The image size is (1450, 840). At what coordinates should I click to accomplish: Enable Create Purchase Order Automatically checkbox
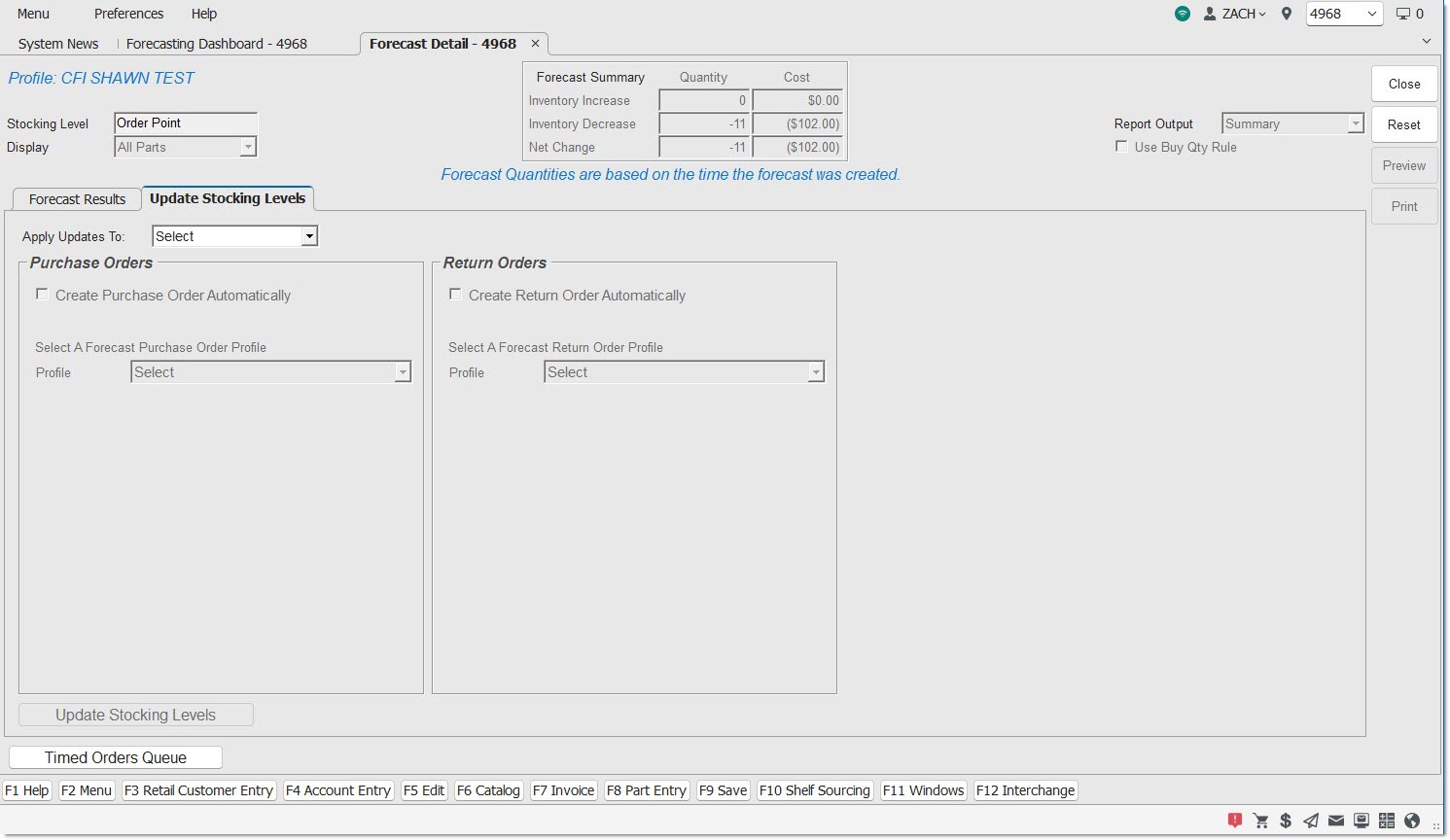click(x=43, y=295)
